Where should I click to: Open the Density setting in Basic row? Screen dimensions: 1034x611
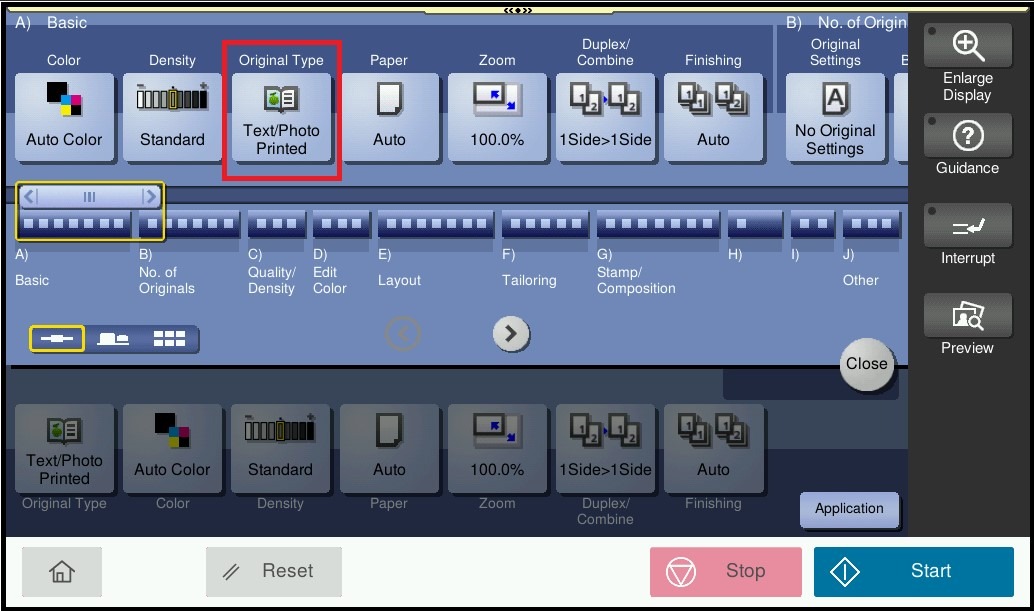click(x=172, y=118)
